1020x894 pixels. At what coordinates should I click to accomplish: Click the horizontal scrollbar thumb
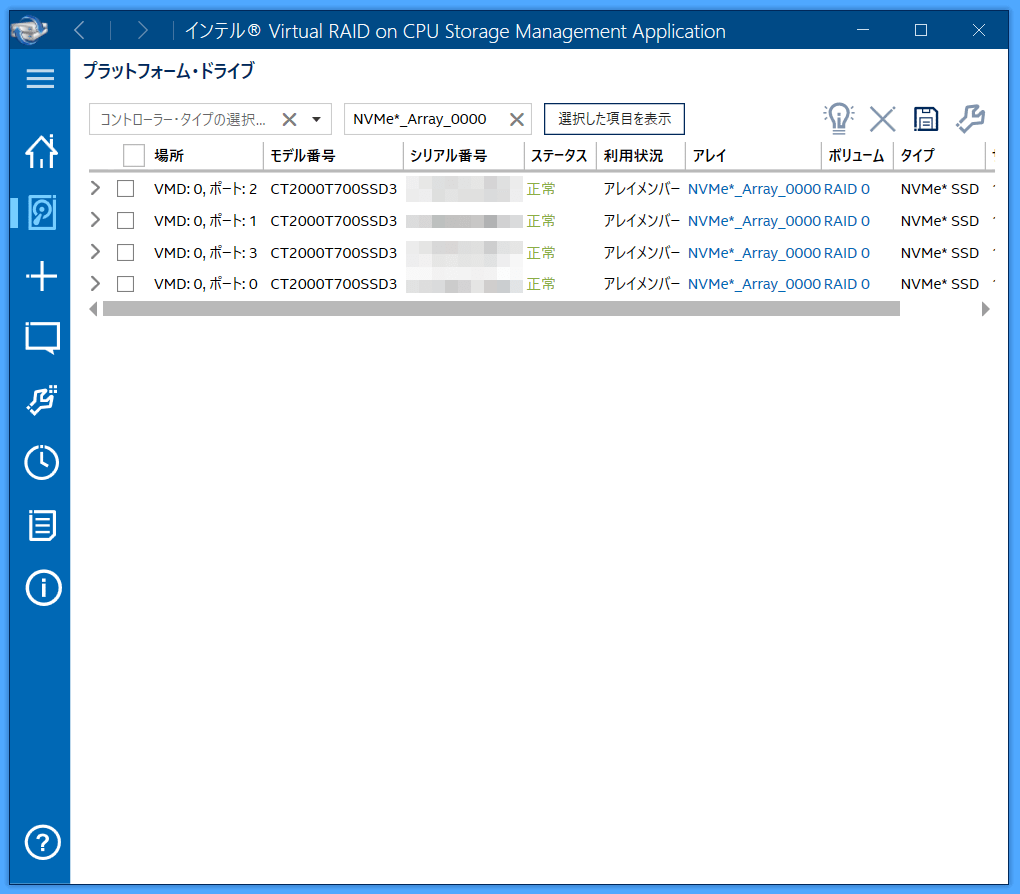click(x=501, y=308)
